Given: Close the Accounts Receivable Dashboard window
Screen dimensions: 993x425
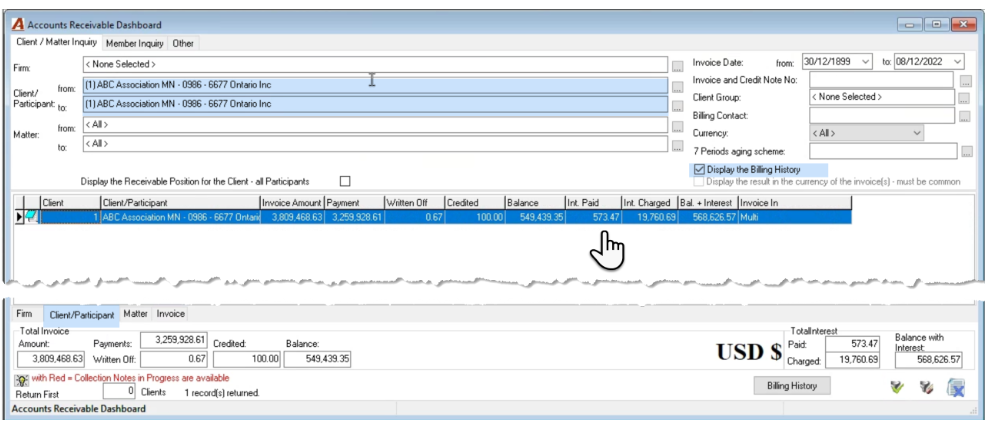Looking at the screenshot, I should [963, 25].
